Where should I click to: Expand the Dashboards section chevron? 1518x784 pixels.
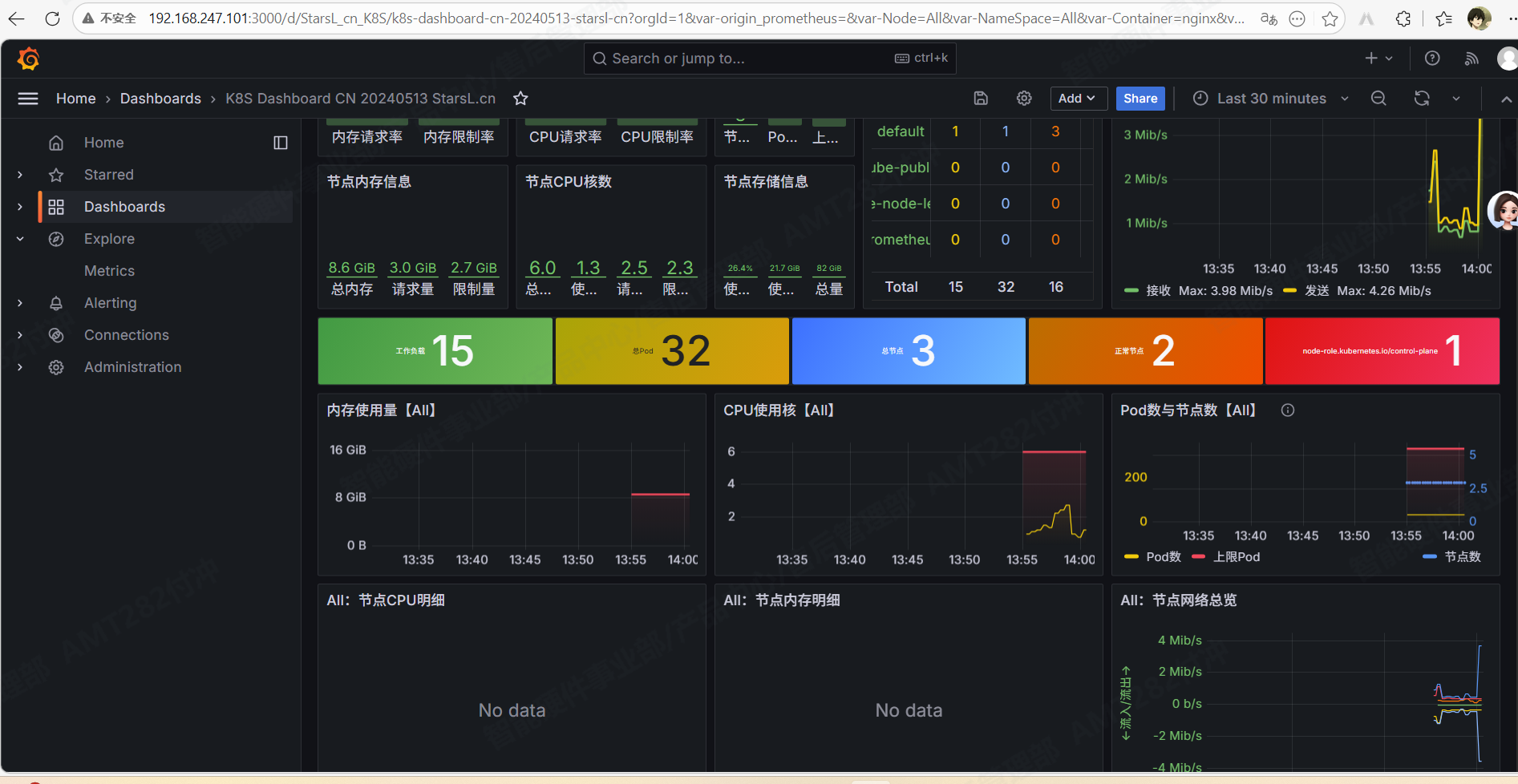[20, 207]
